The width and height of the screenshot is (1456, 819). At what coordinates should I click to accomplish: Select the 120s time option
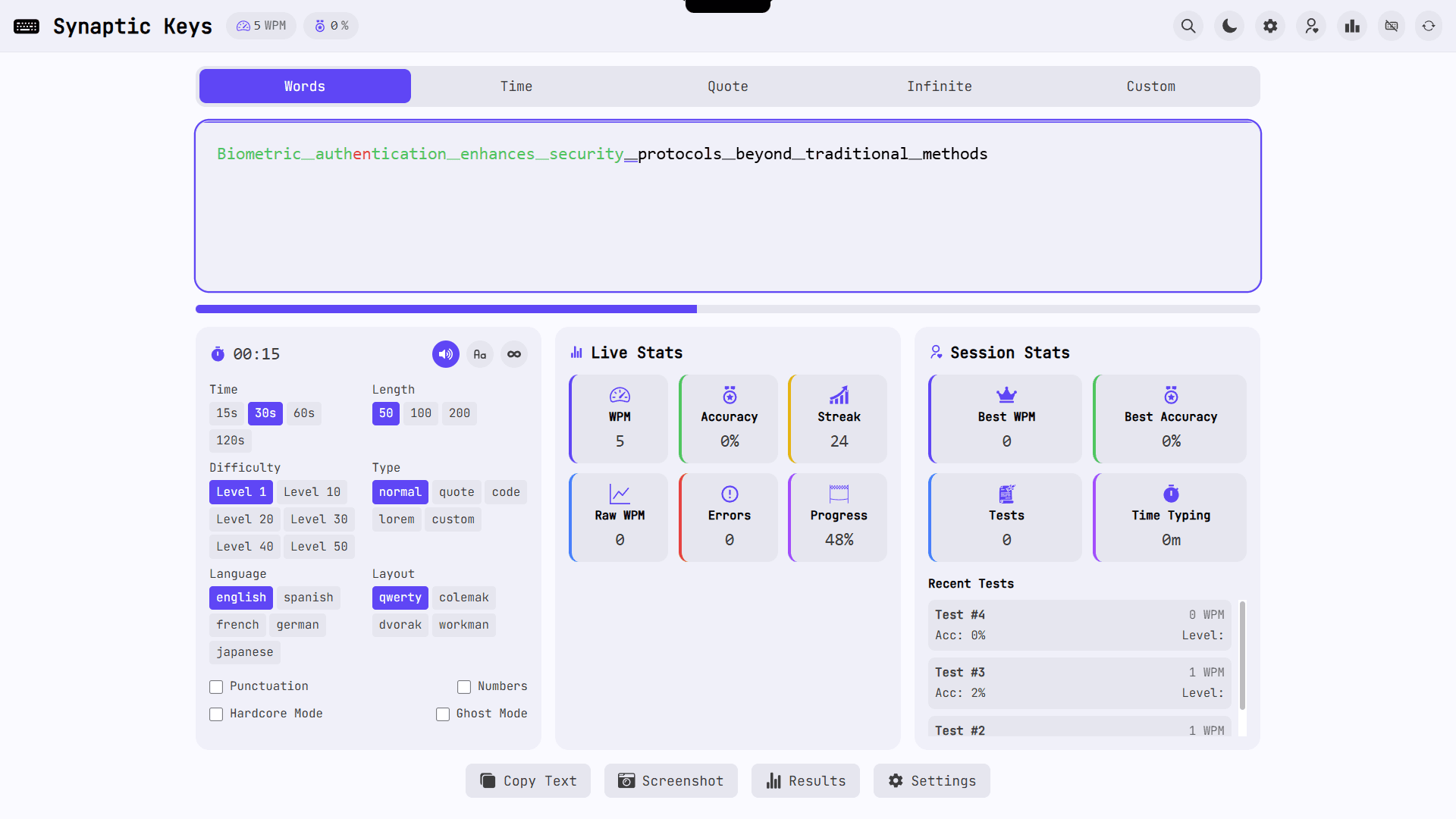tap(231, 441)
